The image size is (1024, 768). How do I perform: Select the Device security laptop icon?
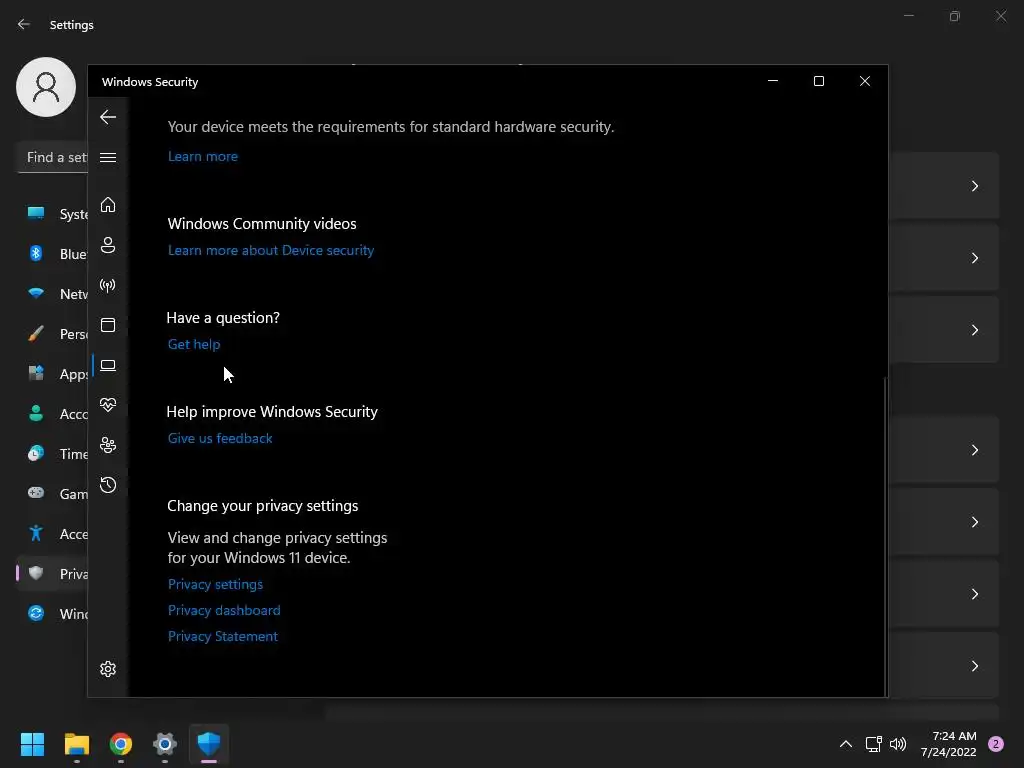(x=108, y=366)
